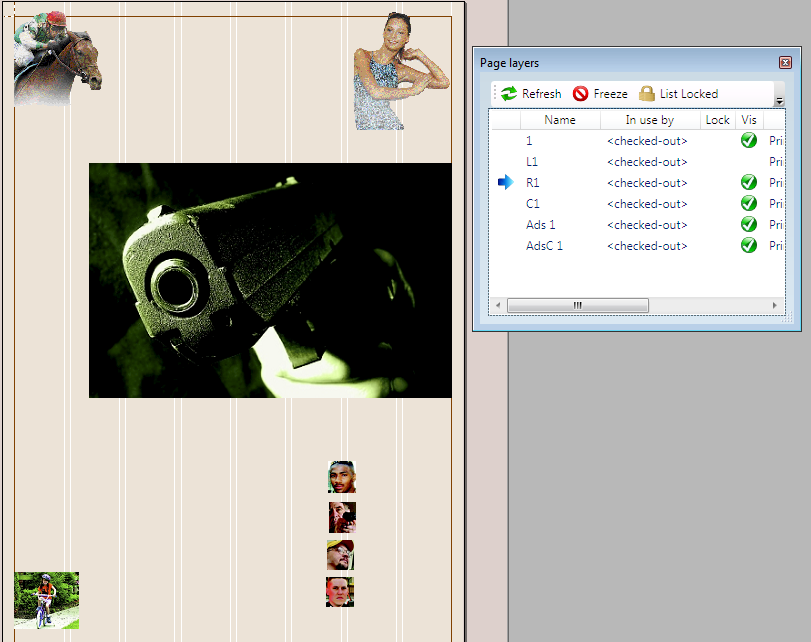The image size is (811, 642).
Task: Click the Vis column header
Action: tap(749, 120)
